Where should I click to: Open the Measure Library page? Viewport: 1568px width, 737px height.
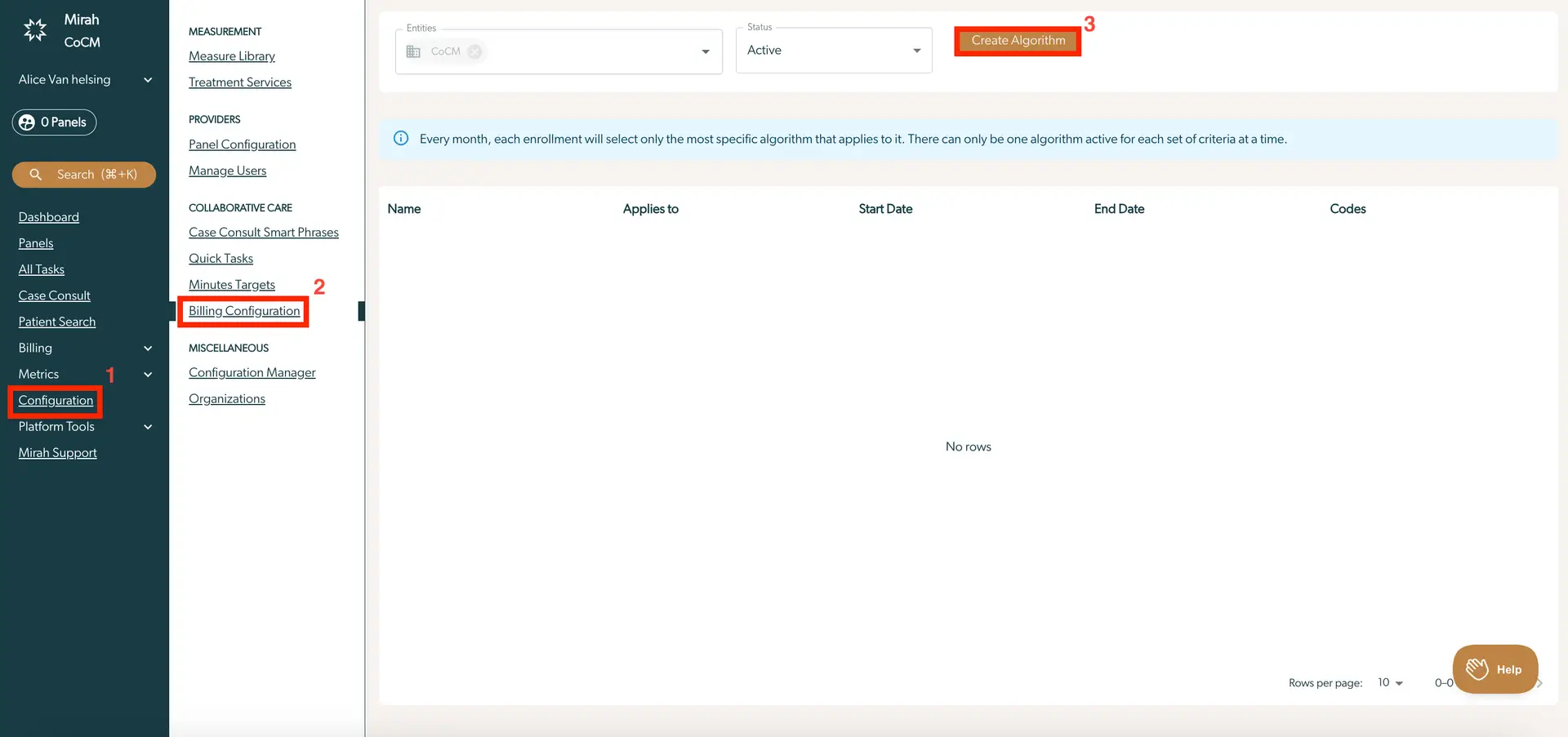click(x=231, y=55)
